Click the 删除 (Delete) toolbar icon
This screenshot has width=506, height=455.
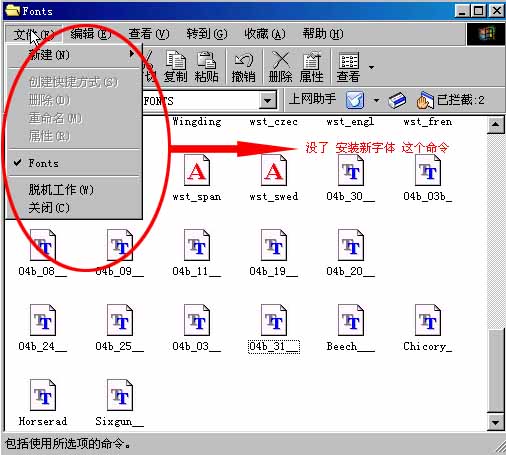pyautogui.click(x=280, y=66)
